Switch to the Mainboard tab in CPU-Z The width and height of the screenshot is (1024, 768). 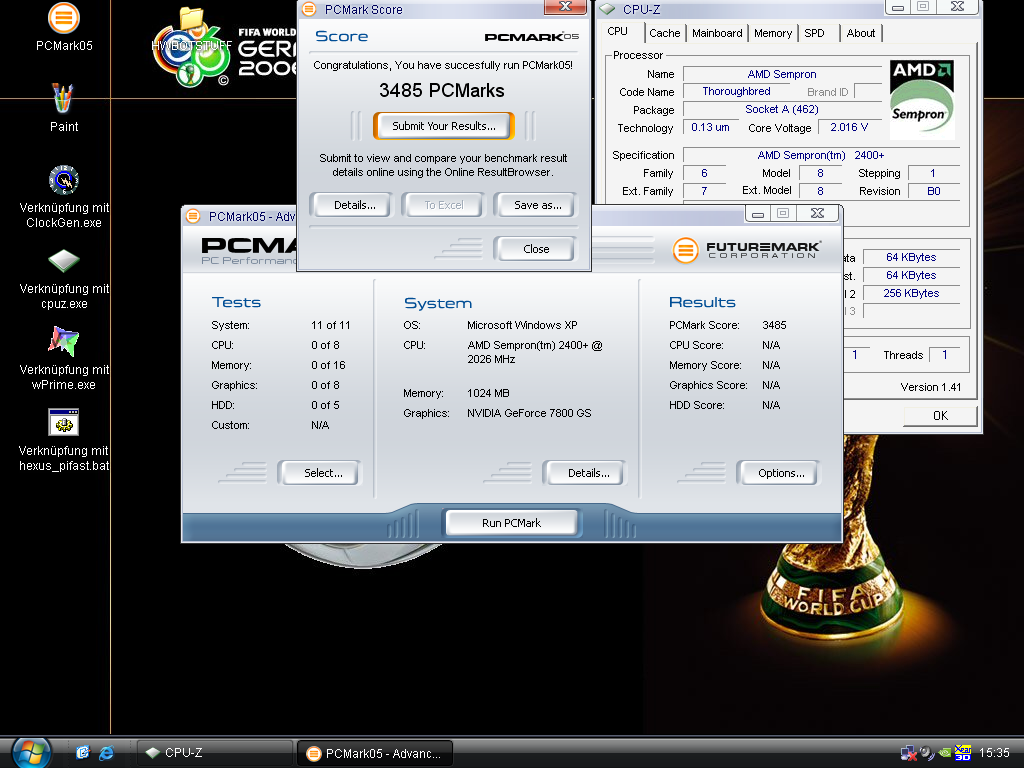point(717,33)
